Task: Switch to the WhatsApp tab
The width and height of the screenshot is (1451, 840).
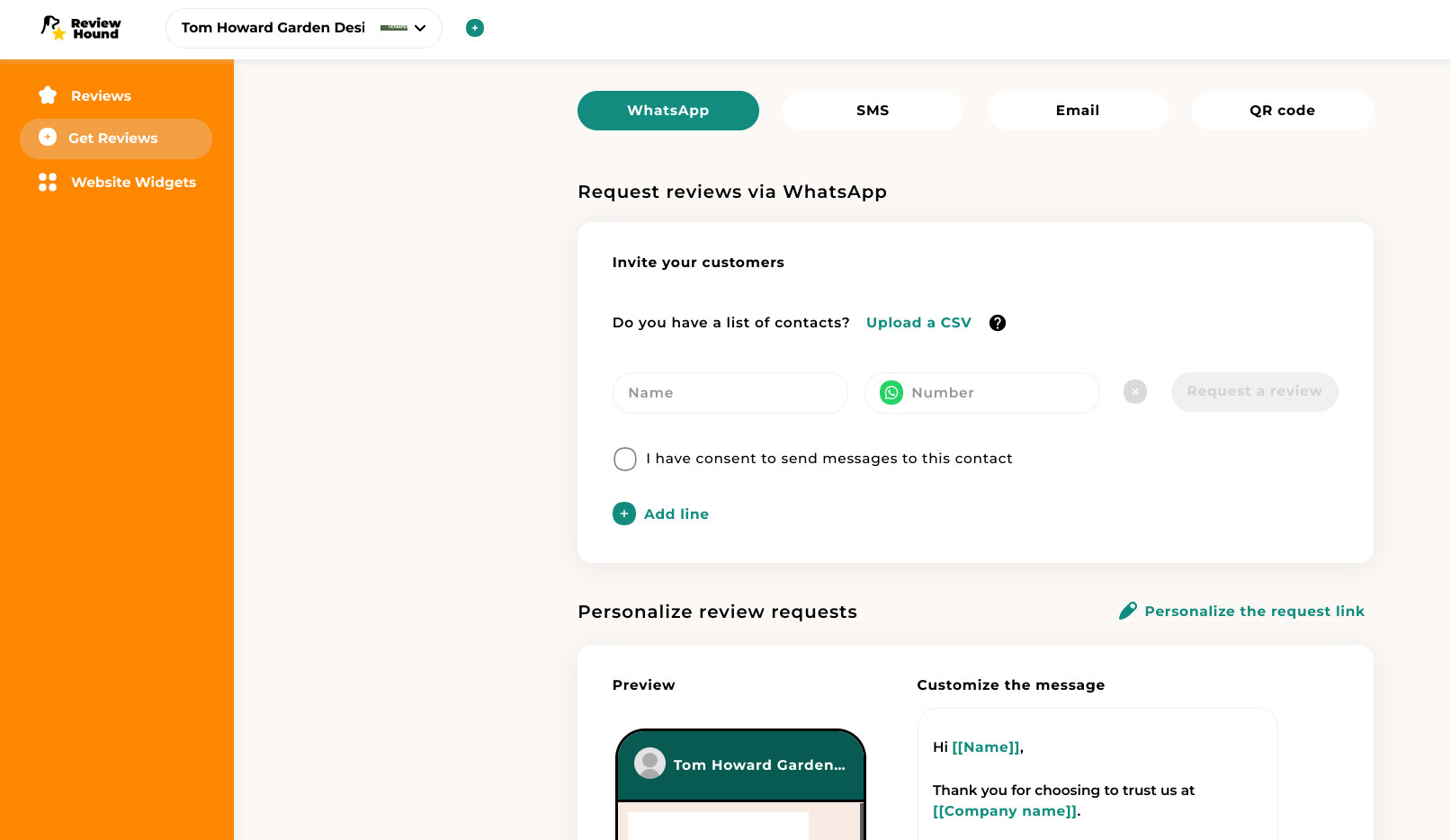Action: (x=668, y=111)
